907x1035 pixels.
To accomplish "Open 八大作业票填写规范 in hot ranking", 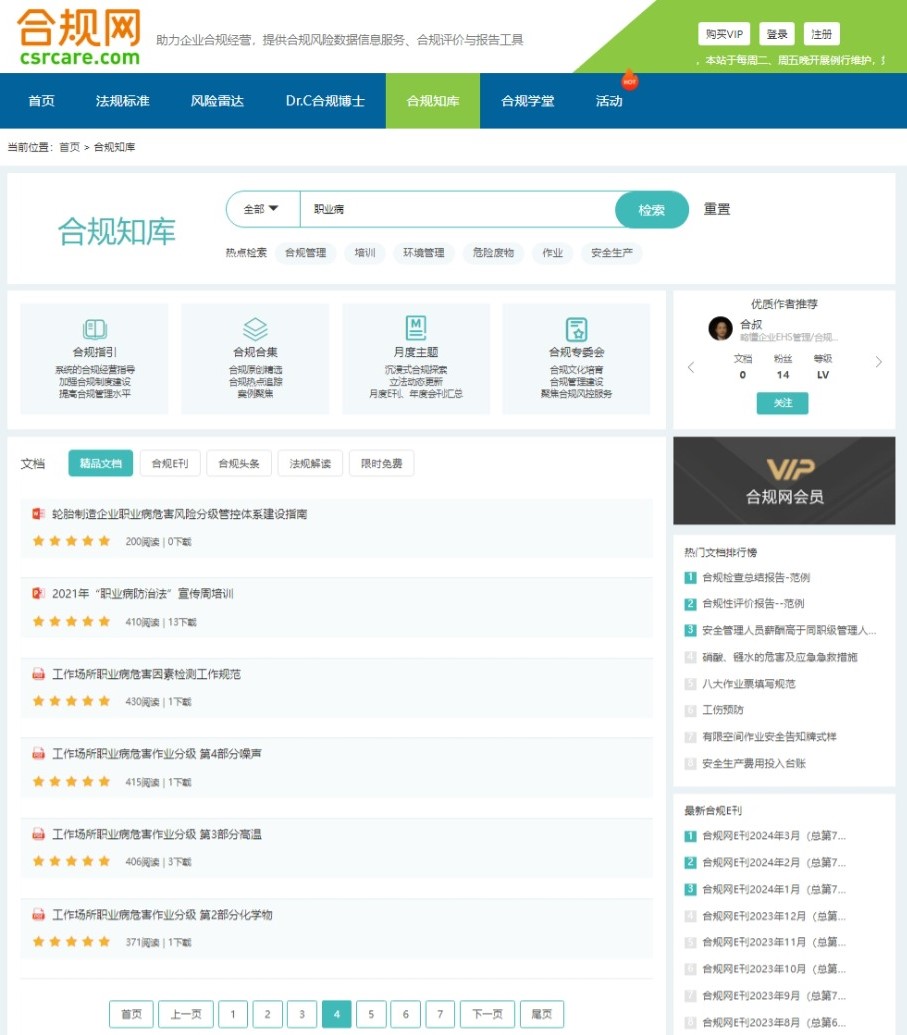I will click(x=749, y=684).
